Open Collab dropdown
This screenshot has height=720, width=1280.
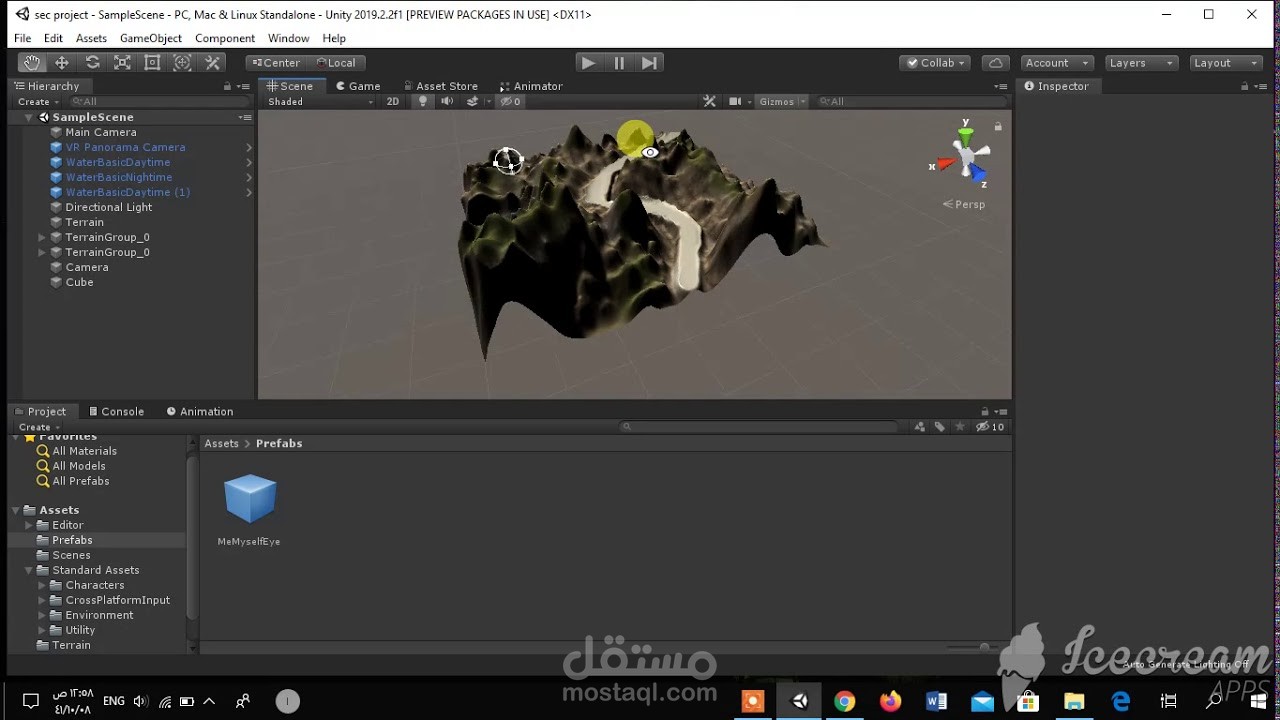pos(936,62)
